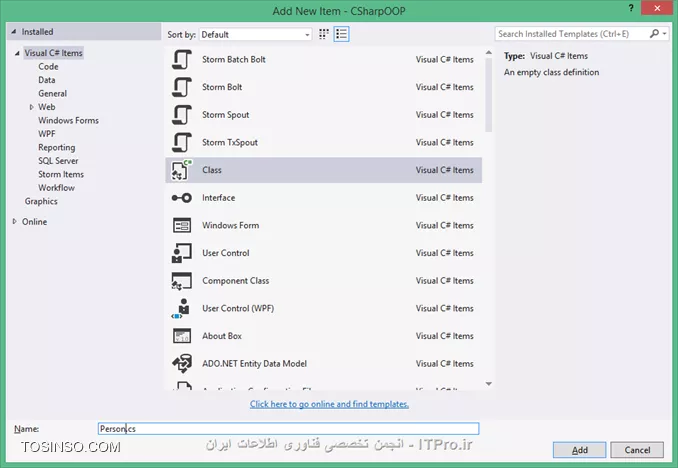Select the Workflow category
Viewport: 678px width, 468px height.
[56, 188]
